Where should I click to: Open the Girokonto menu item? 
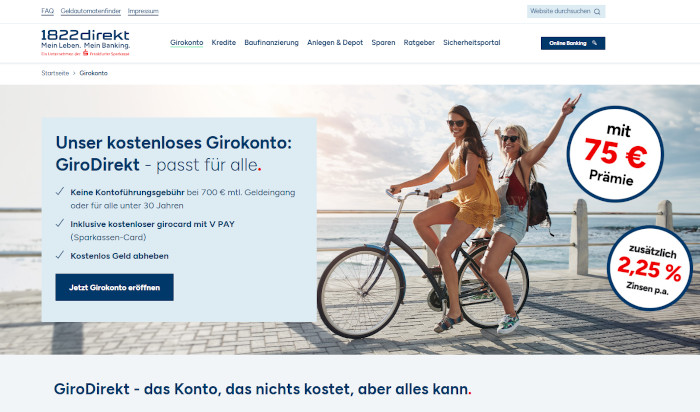[x=187, y=43]
